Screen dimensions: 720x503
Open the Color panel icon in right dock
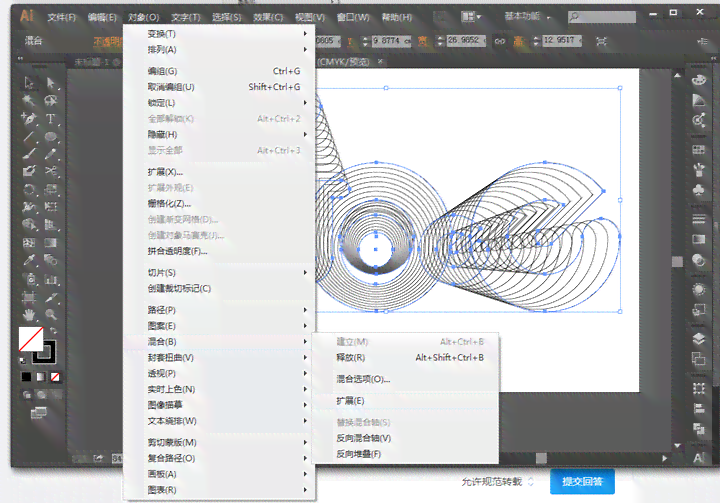point(698,80)
